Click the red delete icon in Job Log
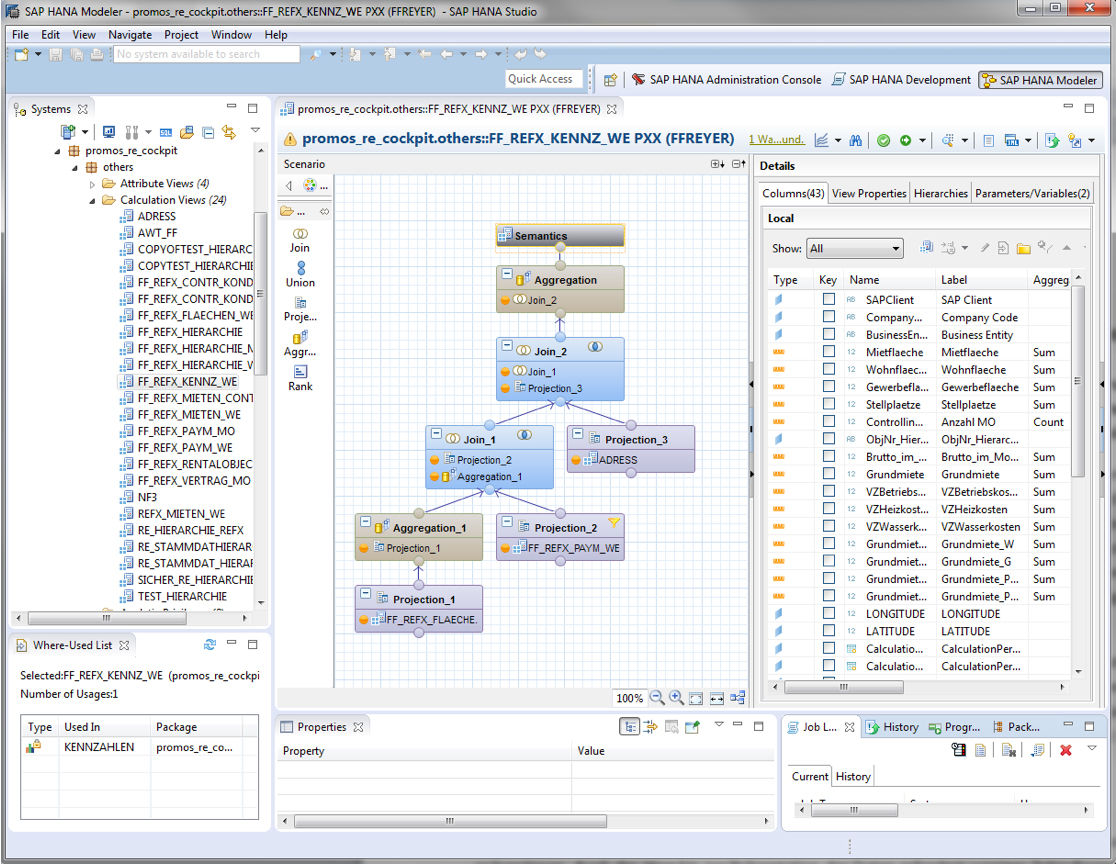1116x864 pixels. point(1066,750)
